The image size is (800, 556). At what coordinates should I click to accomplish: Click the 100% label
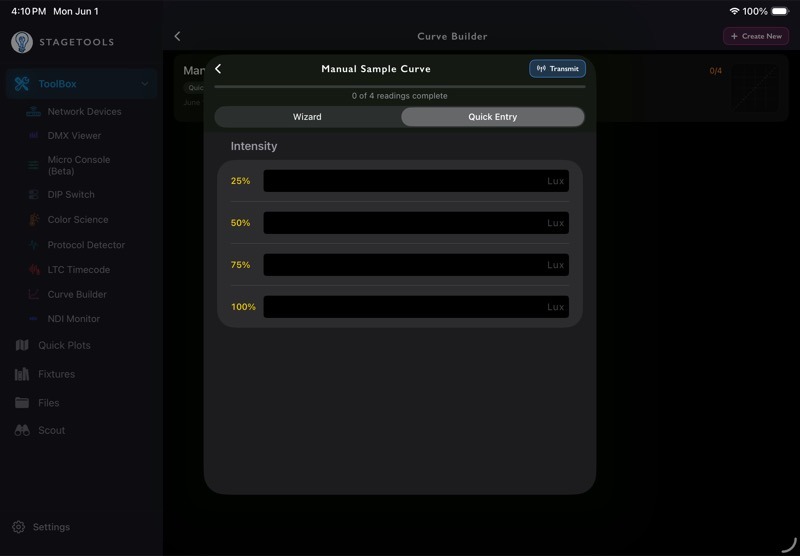[x=243, y=307]
